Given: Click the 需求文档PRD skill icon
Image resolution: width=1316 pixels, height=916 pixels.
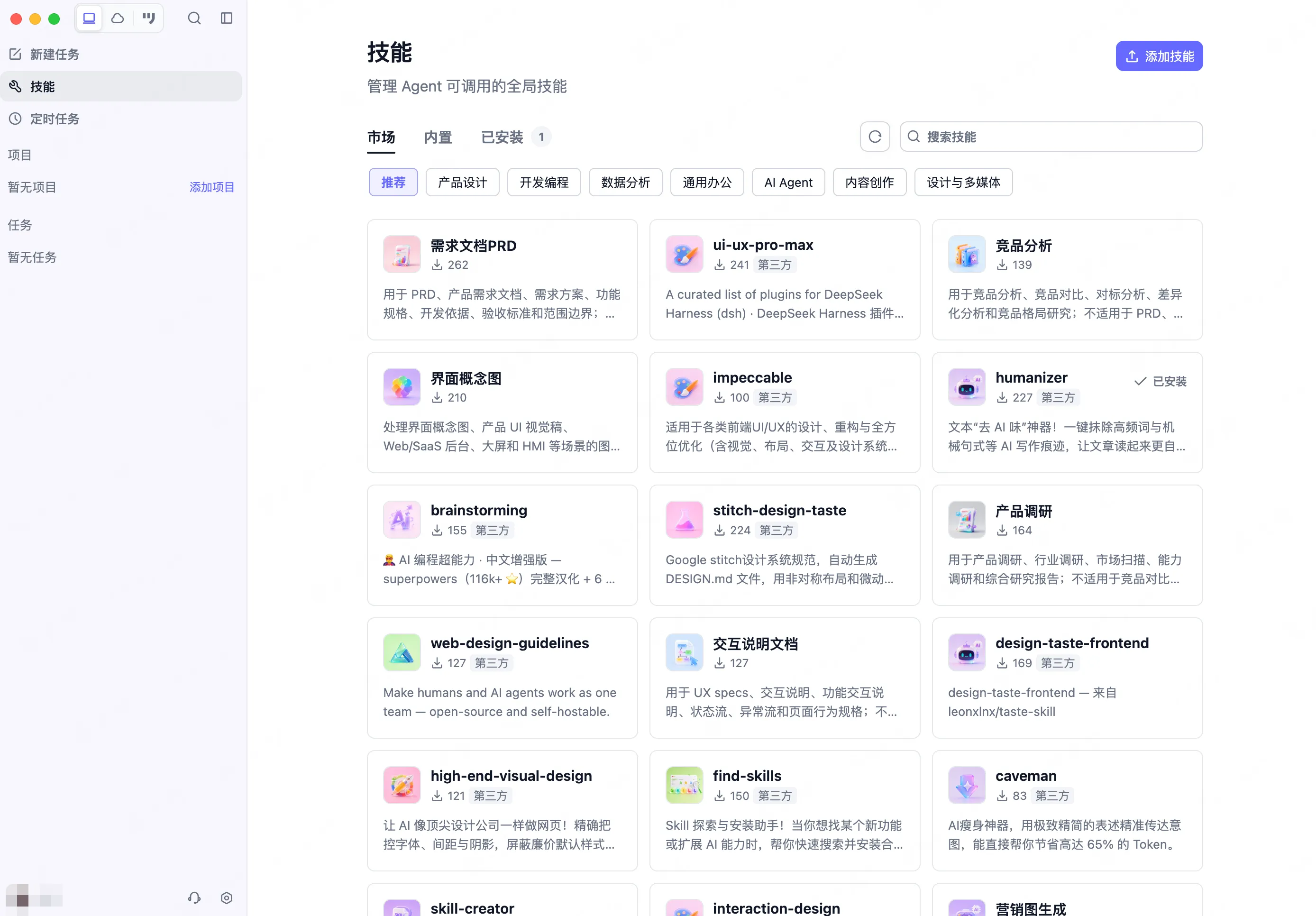Looking at the screenshot, I should click(402, 254).
